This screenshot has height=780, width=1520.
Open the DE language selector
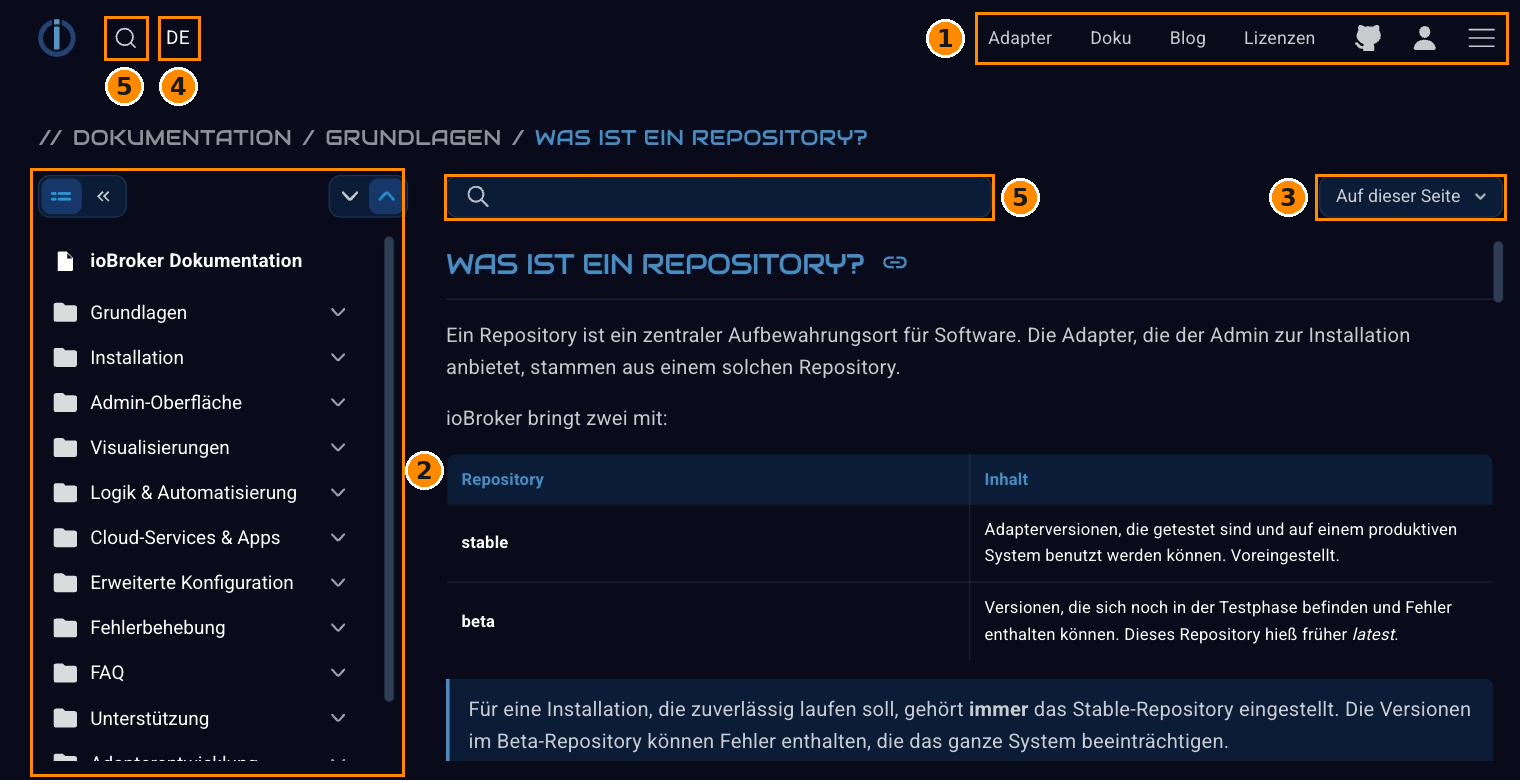click(178, 38)
